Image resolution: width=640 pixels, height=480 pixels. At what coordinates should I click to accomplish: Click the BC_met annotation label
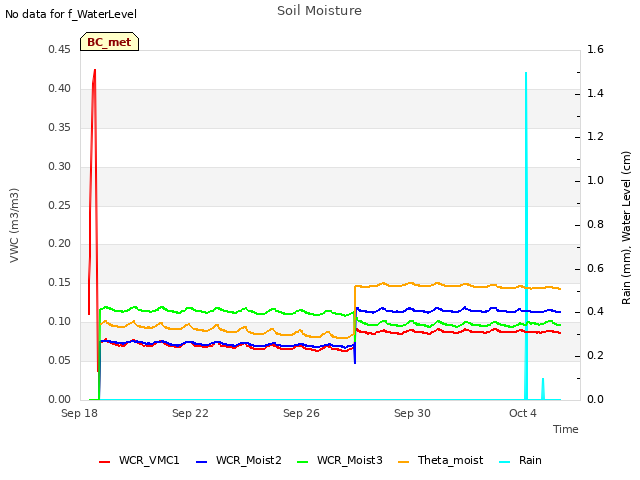coord(109,42)
